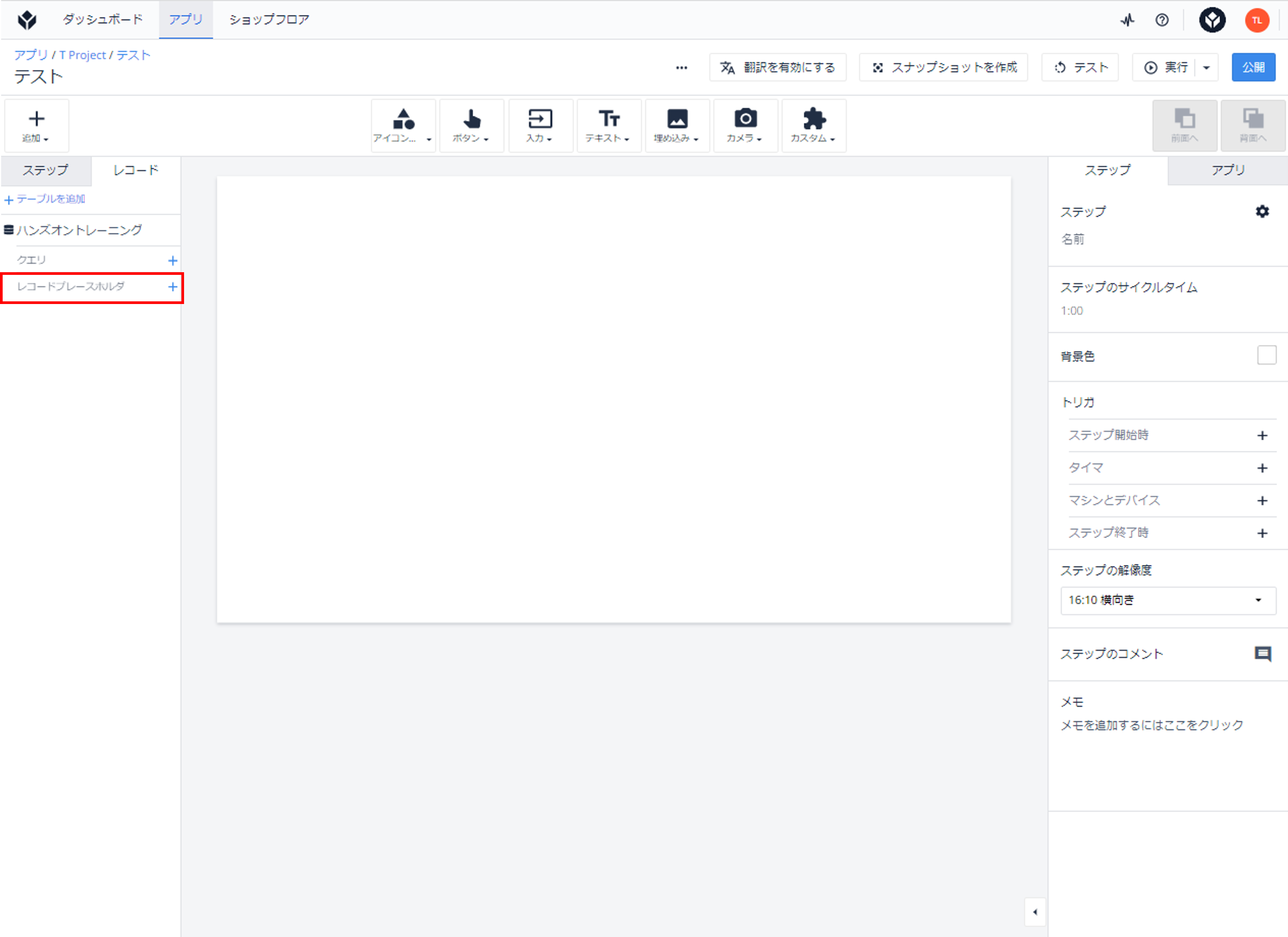The width and height of the screenshot is (1288, 937).
Task: Click the step settings gear icon
Action: pyautogui.click(x=1262, y=211)
